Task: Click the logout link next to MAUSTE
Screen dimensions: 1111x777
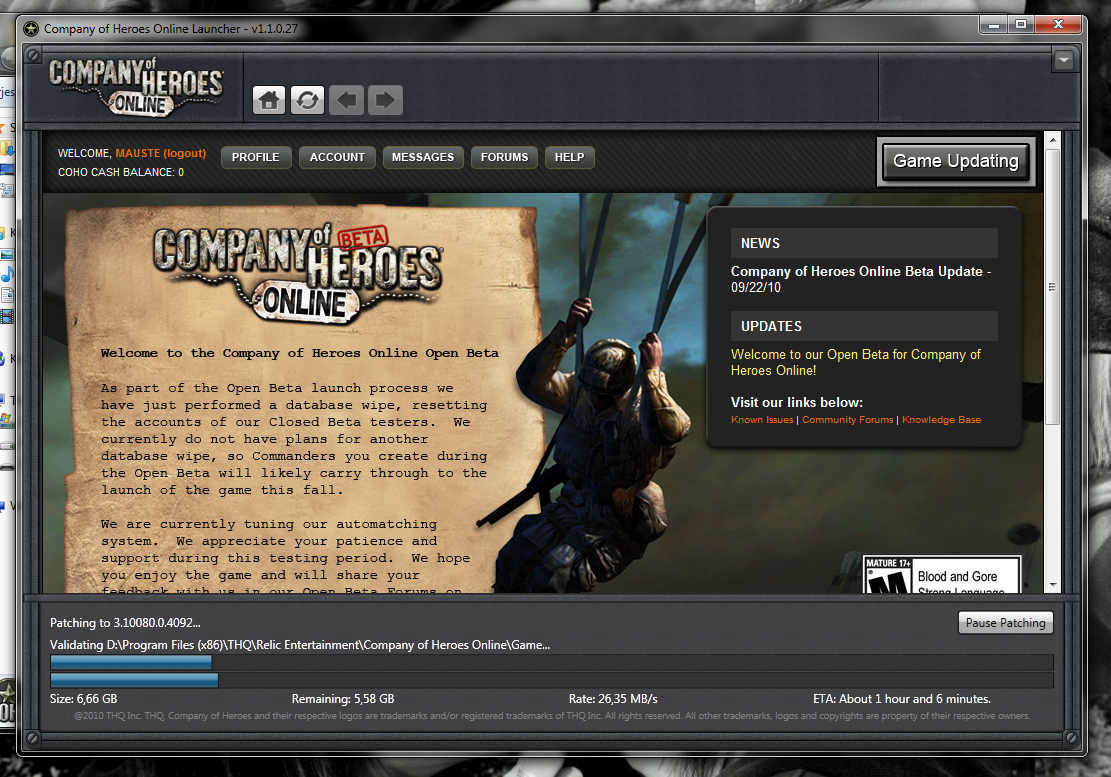Action: coord(184,153)
